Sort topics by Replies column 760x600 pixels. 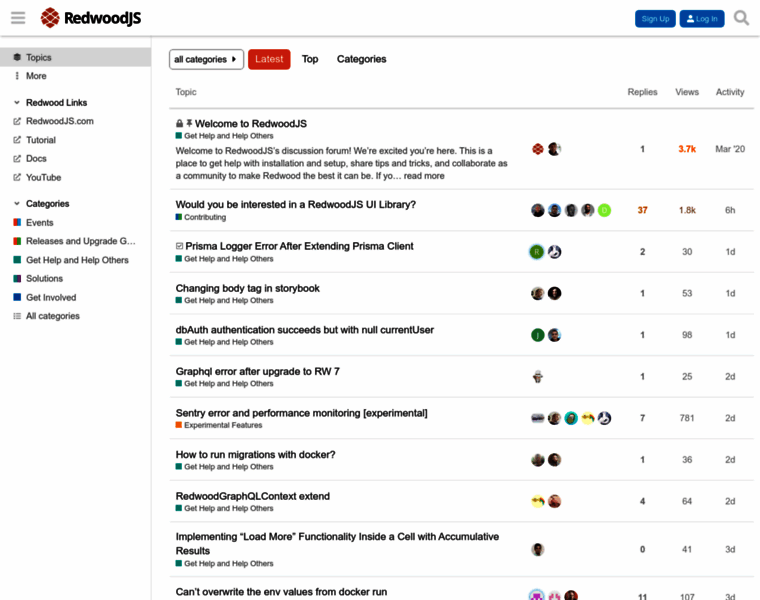click(642, 92)
